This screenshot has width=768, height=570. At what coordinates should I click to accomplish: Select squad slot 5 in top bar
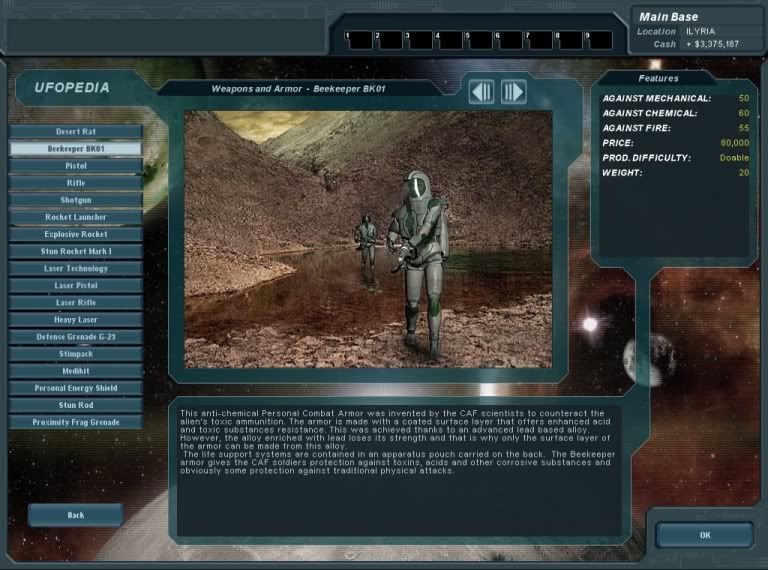480,40
